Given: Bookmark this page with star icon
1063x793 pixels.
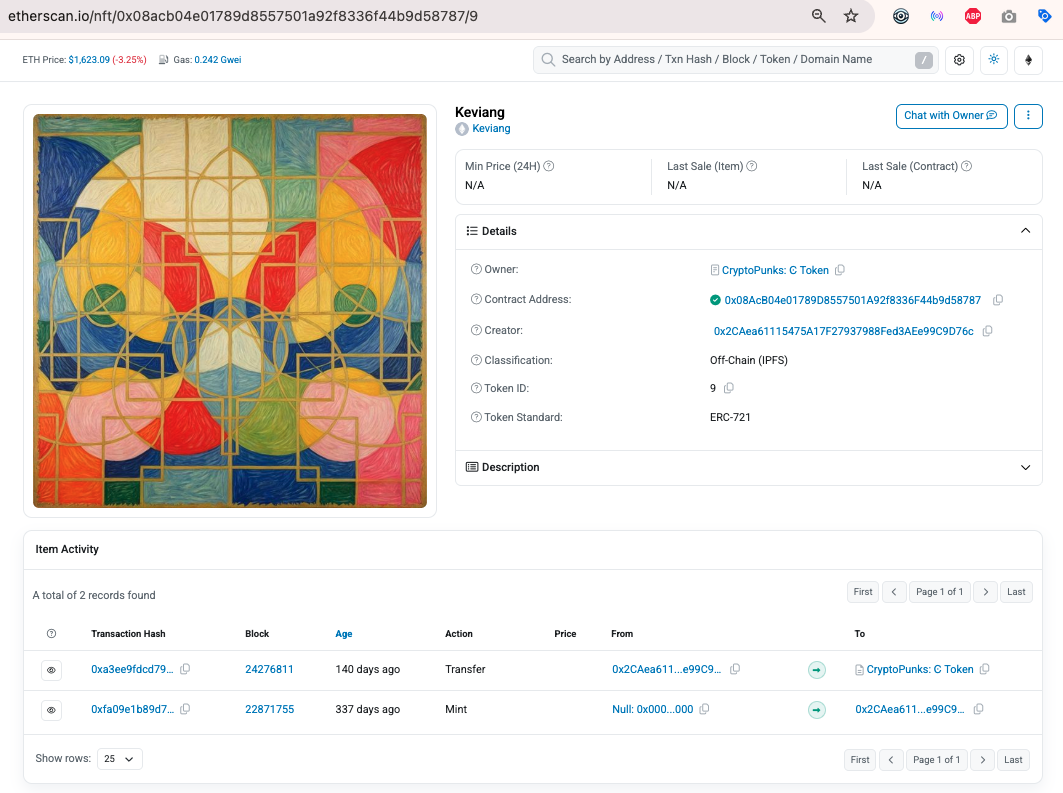Looking at the screenshot, I should (851, 16).
